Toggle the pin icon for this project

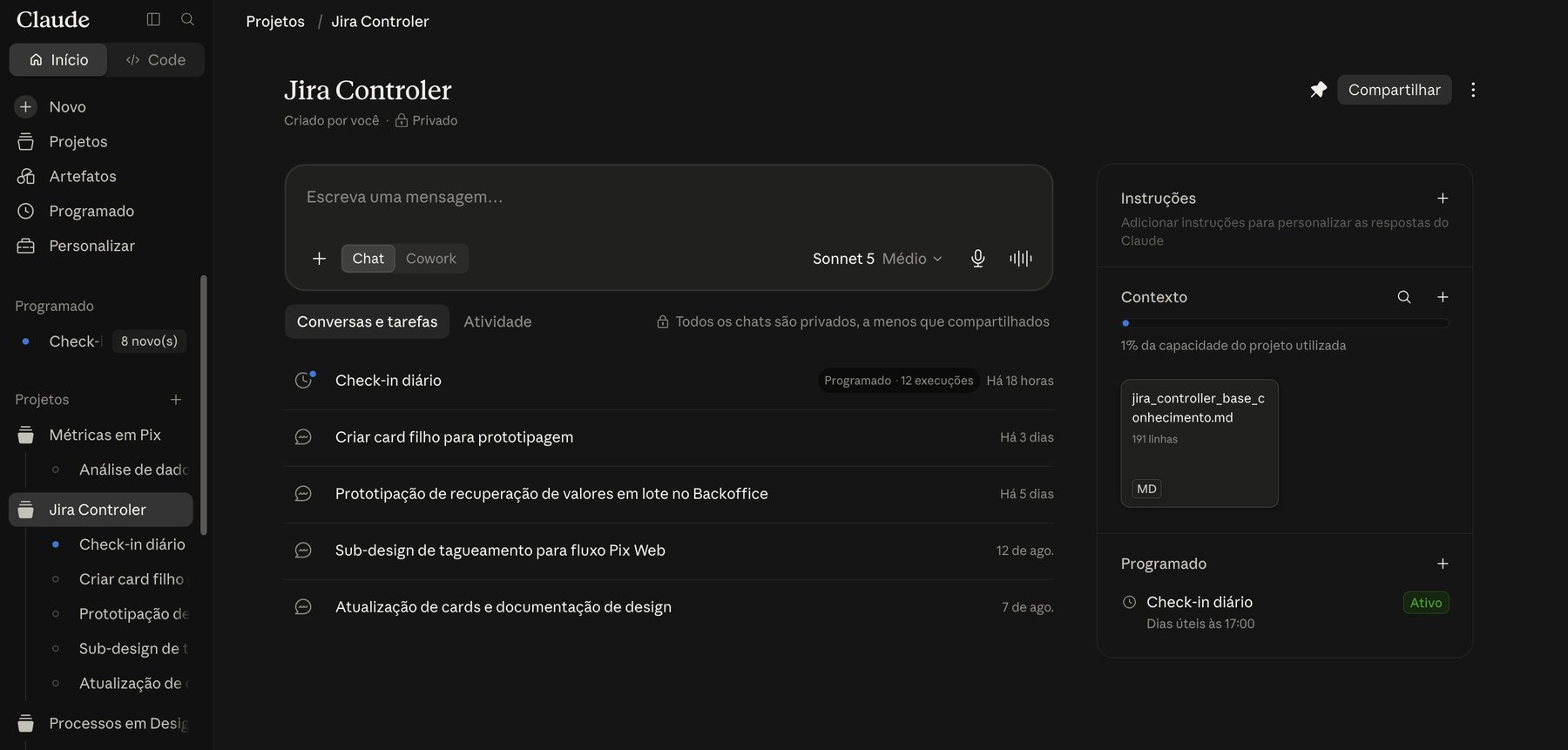[1318, 90]
